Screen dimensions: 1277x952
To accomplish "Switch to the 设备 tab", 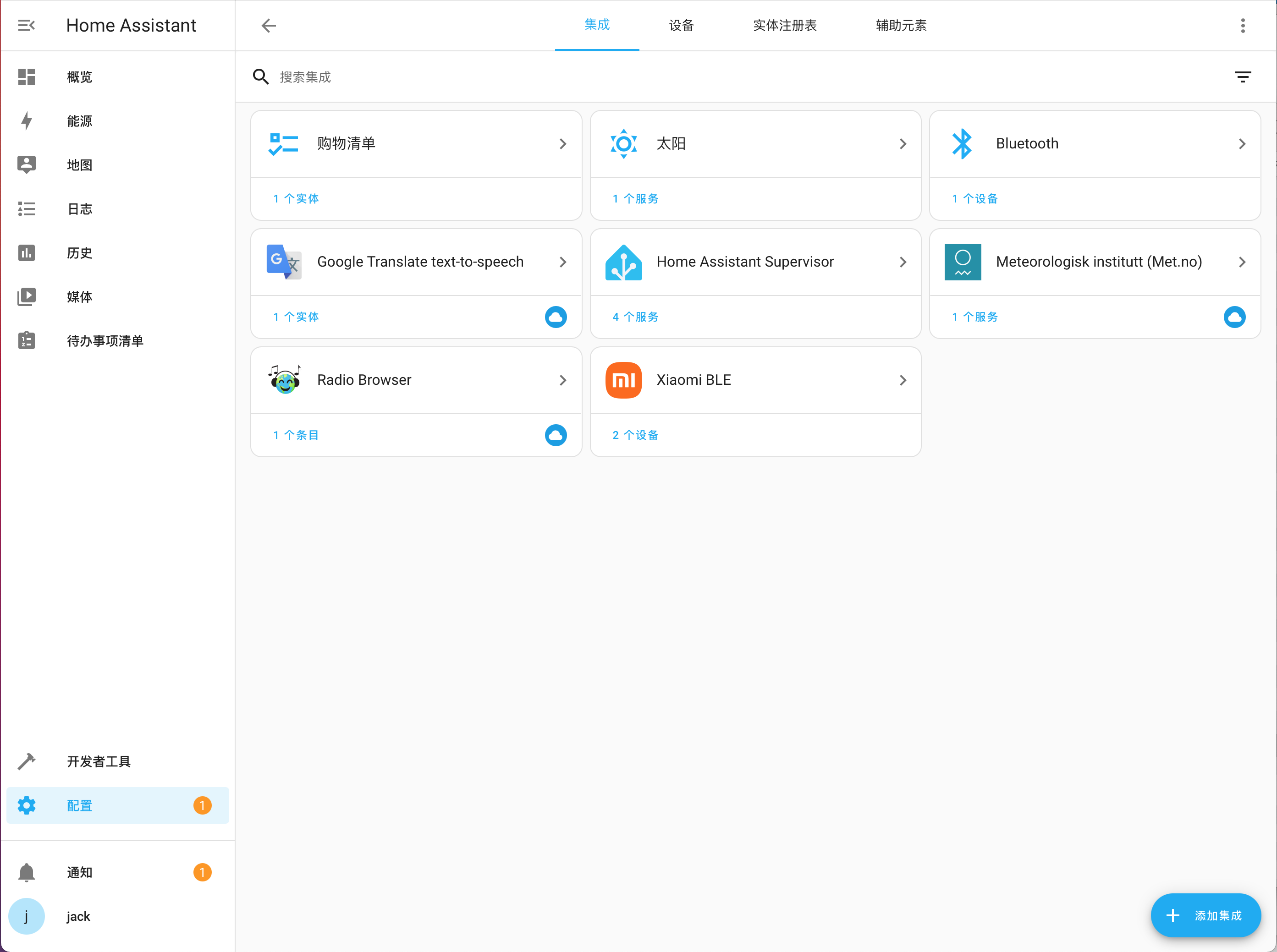I will [681, 25].
